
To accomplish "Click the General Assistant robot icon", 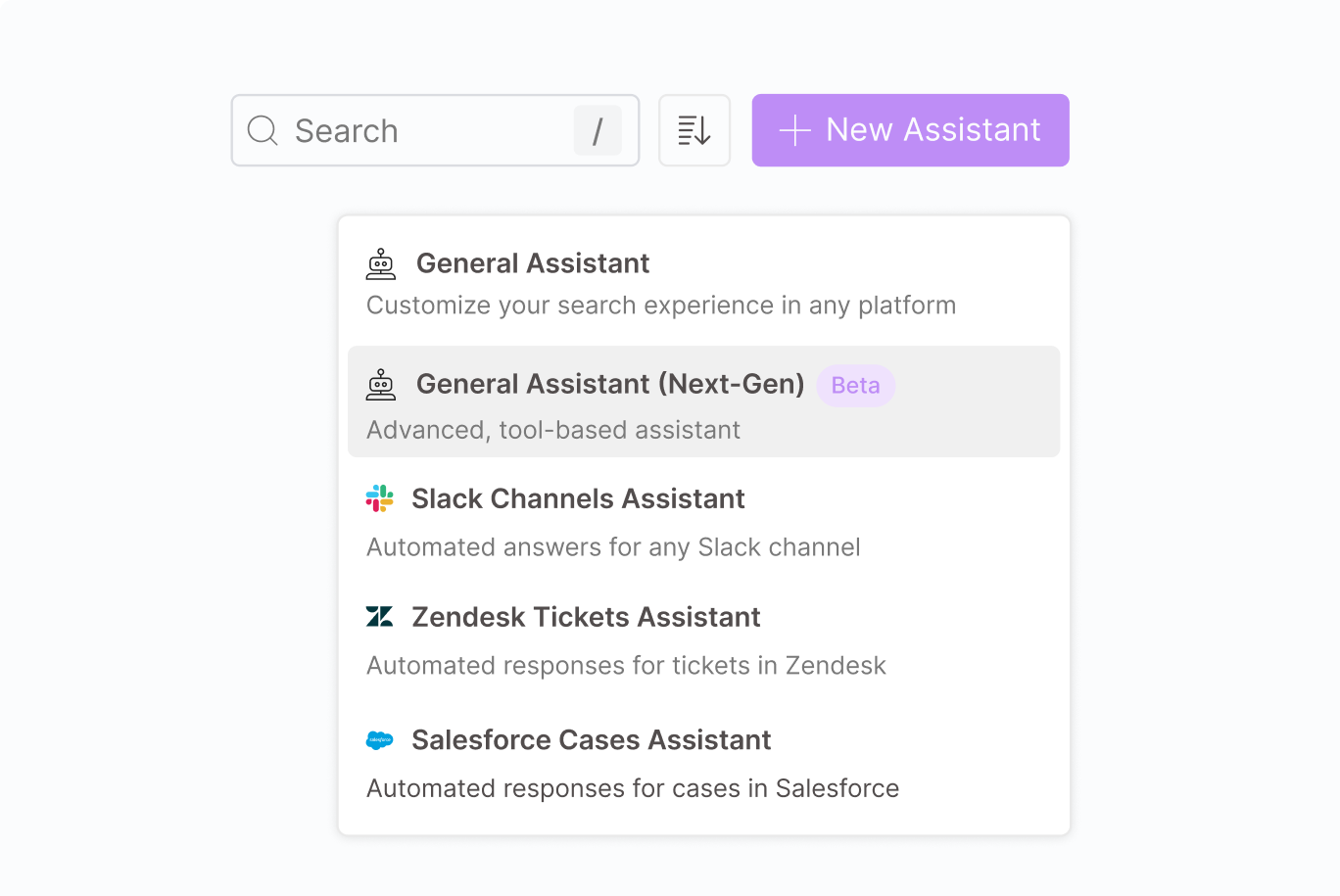I will 381,263.
